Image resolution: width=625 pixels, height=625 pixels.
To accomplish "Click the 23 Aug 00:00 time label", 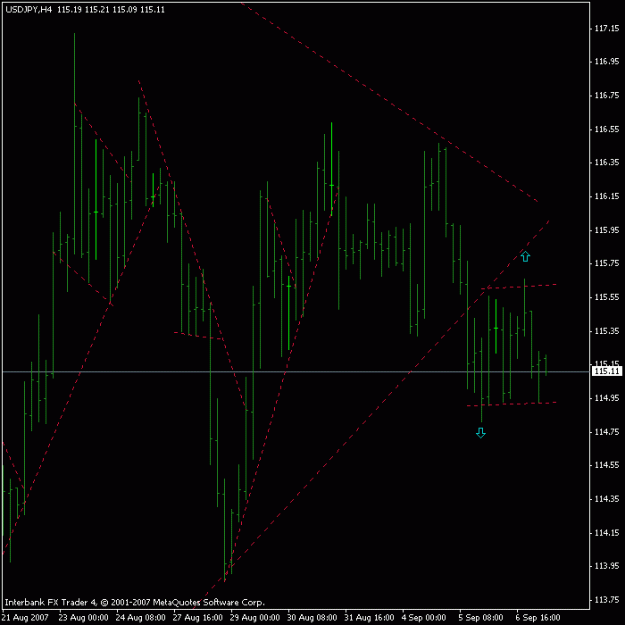I will [x=83, y=618].
